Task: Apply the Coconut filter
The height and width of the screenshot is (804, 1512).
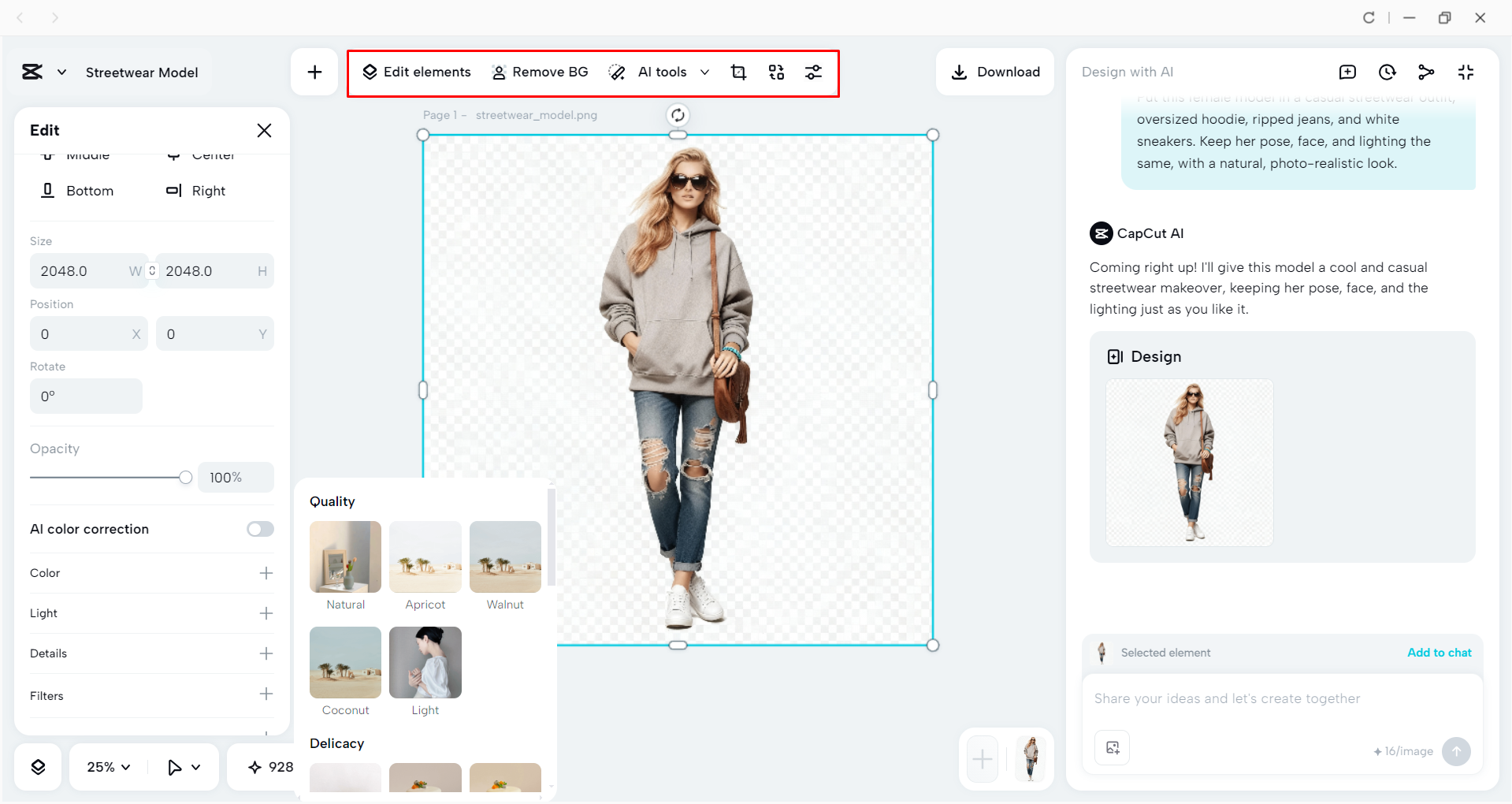Action: pyautogui.click(x=345, y=663)
